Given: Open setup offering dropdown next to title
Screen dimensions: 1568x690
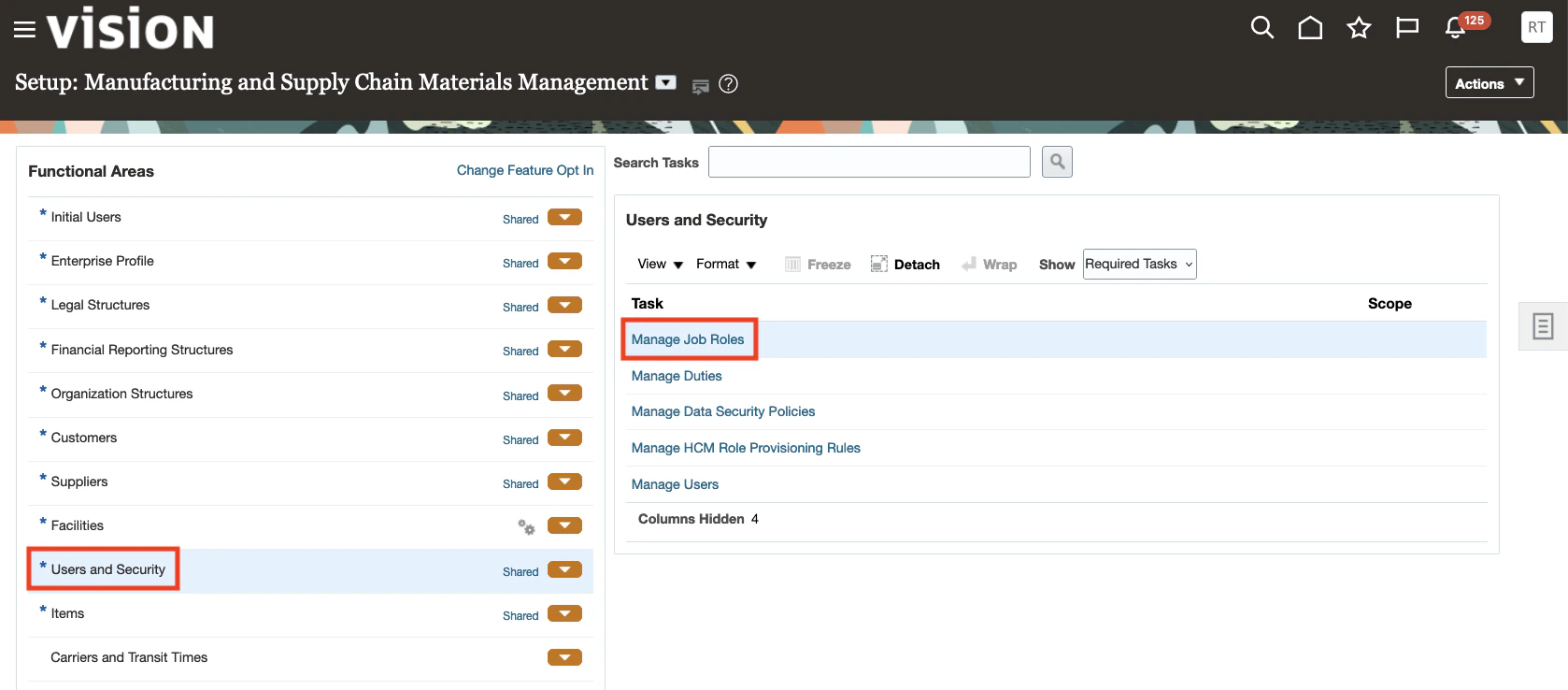Looking at the screenshot, I should tap(665, 82).
